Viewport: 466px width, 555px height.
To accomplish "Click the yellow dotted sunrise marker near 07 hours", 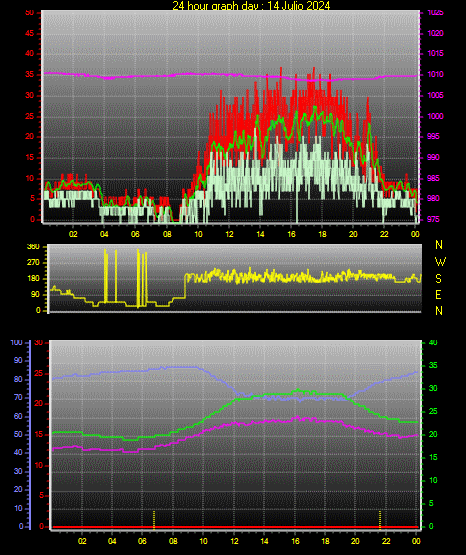I will (x=154, y=520).
